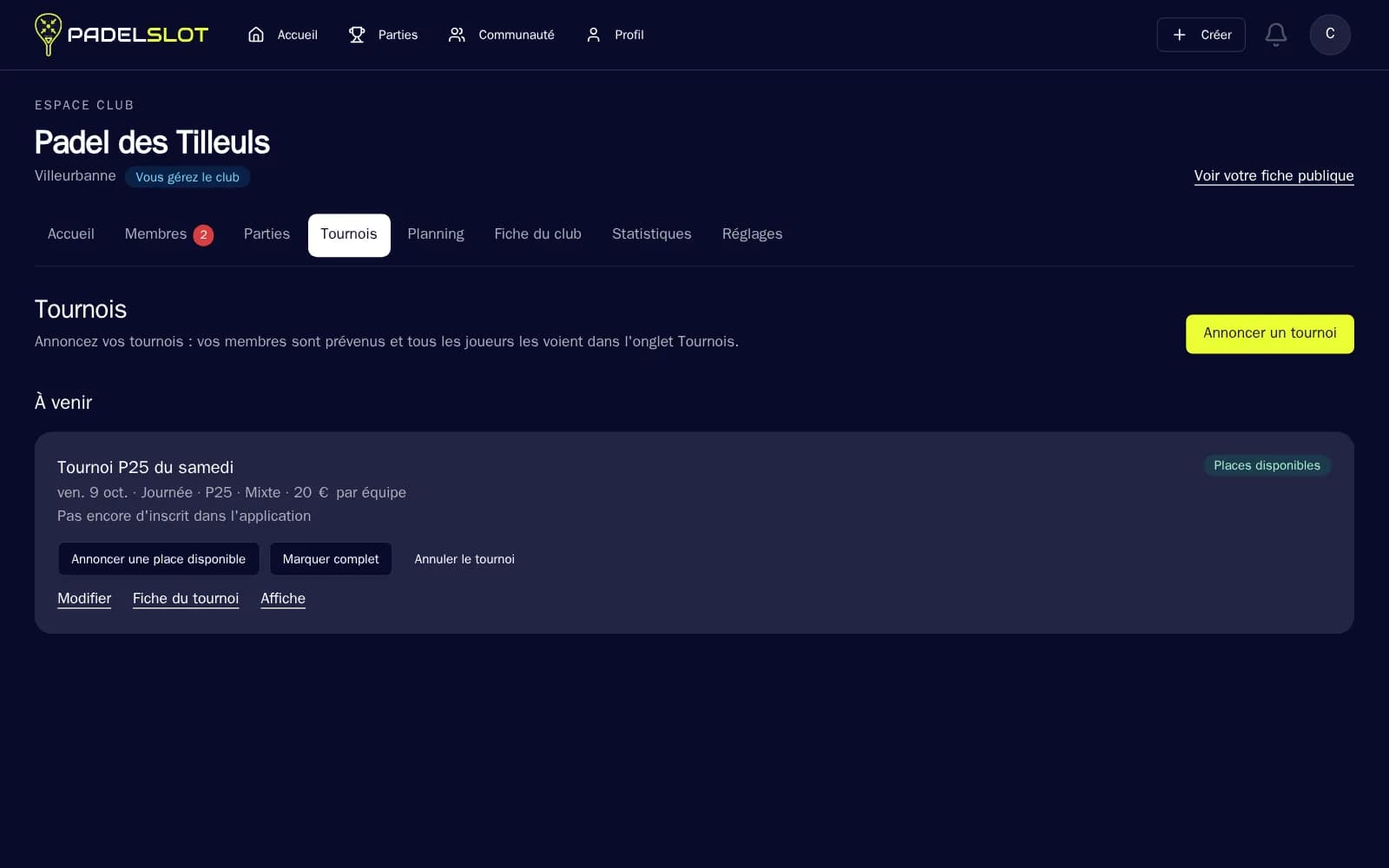Select the Tournois tab
1389x868 pixels.
click(349, 234)
